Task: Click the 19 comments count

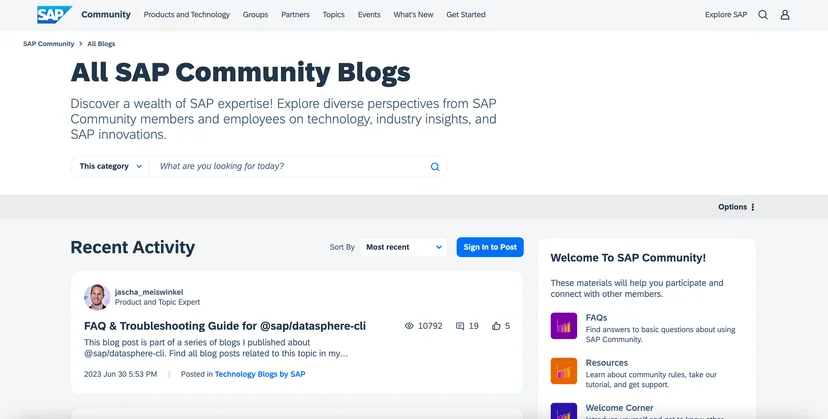Action: coord(474,326)
